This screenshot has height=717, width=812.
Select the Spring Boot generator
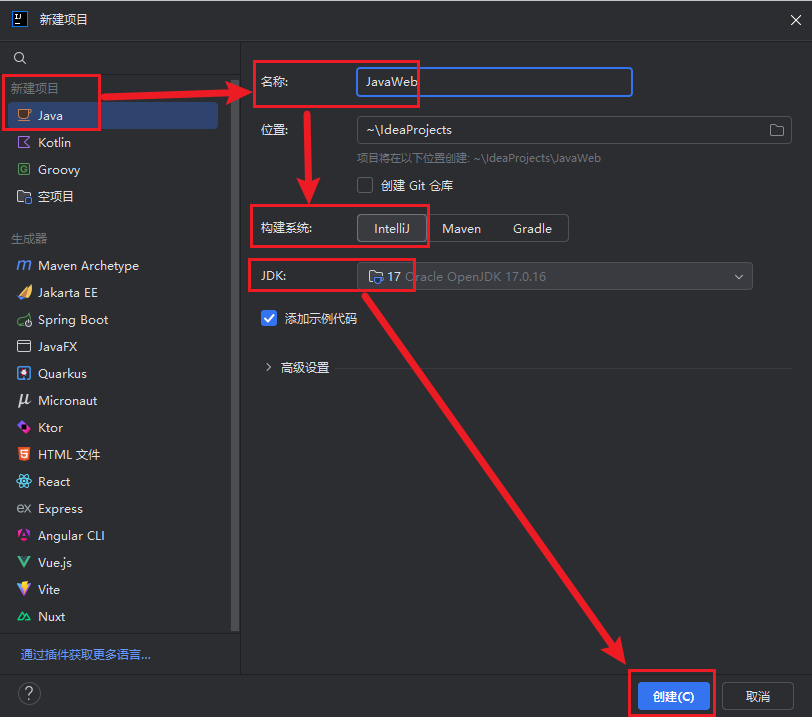click(x=113, y=319)
